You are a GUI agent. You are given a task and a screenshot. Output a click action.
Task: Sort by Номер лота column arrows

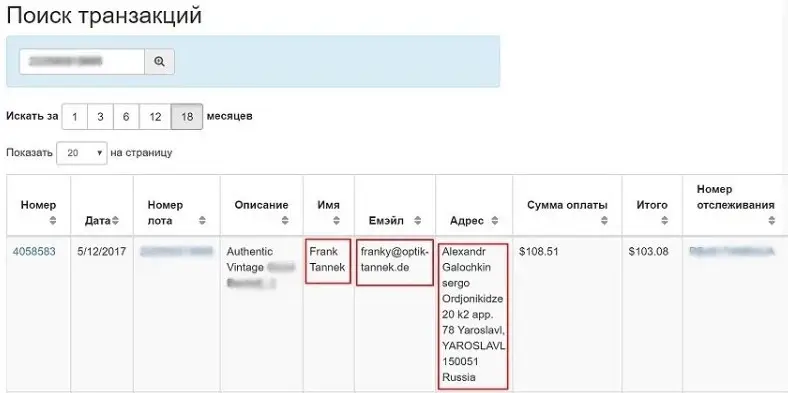(202, 221)
